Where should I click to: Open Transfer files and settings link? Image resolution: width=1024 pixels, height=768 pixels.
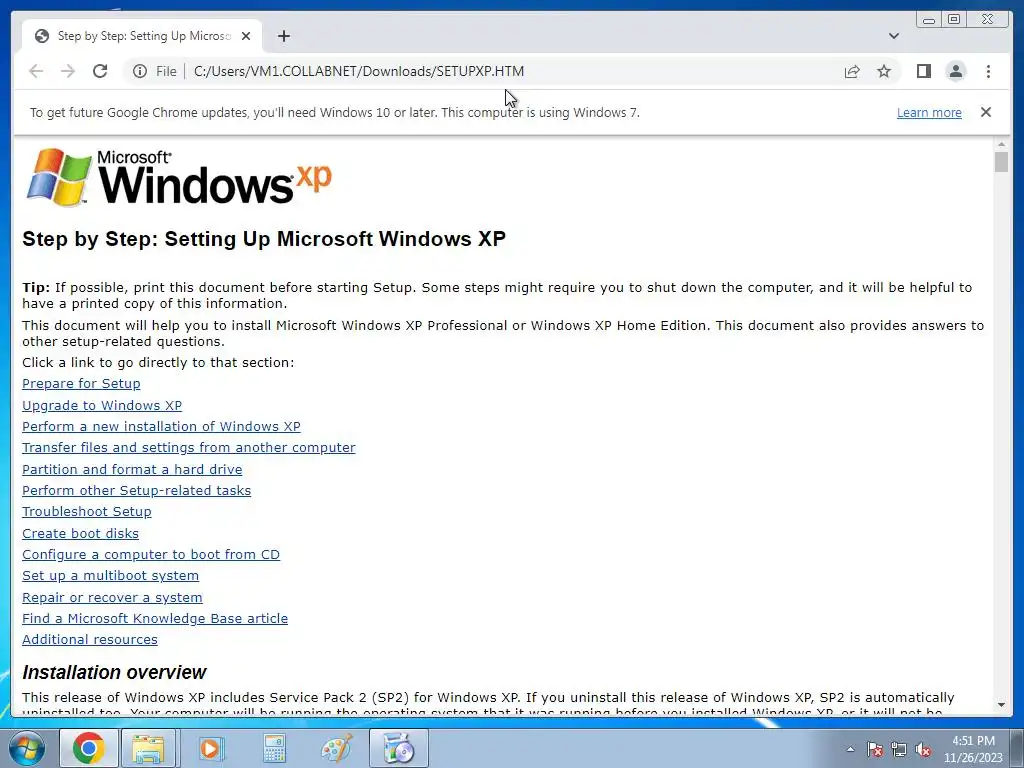189,447
